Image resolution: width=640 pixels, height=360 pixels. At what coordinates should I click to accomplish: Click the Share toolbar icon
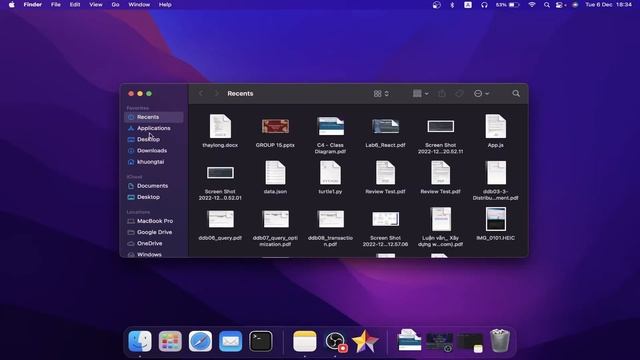coord(442,93)
